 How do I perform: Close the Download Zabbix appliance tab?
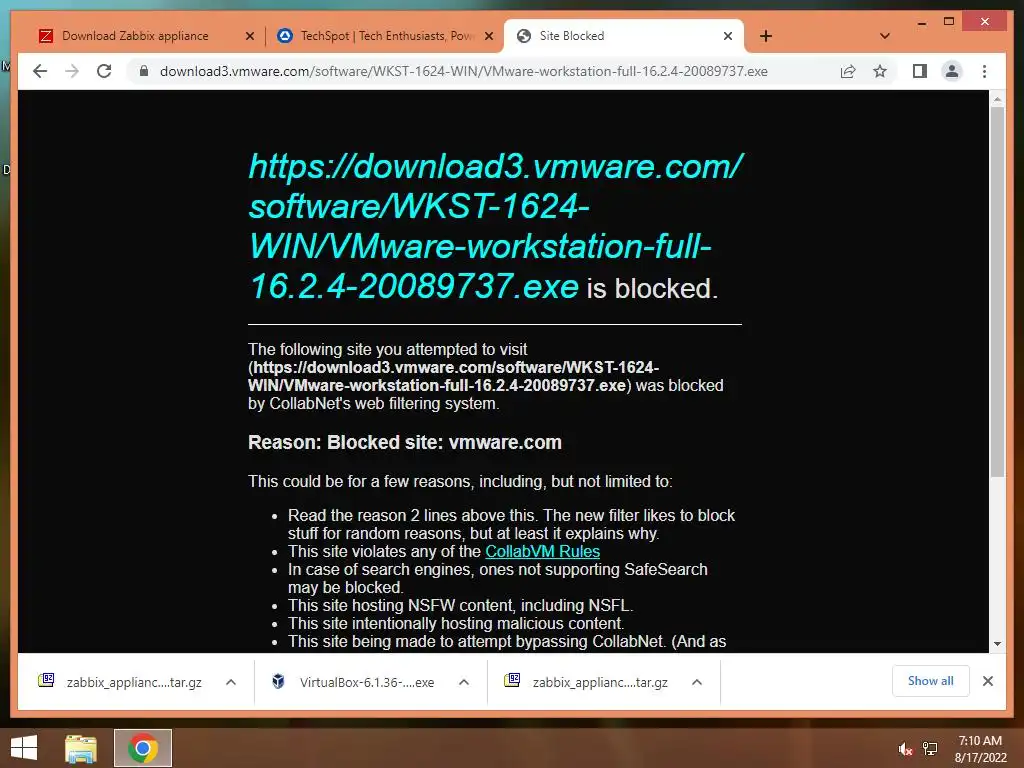(x=249, y=37)
